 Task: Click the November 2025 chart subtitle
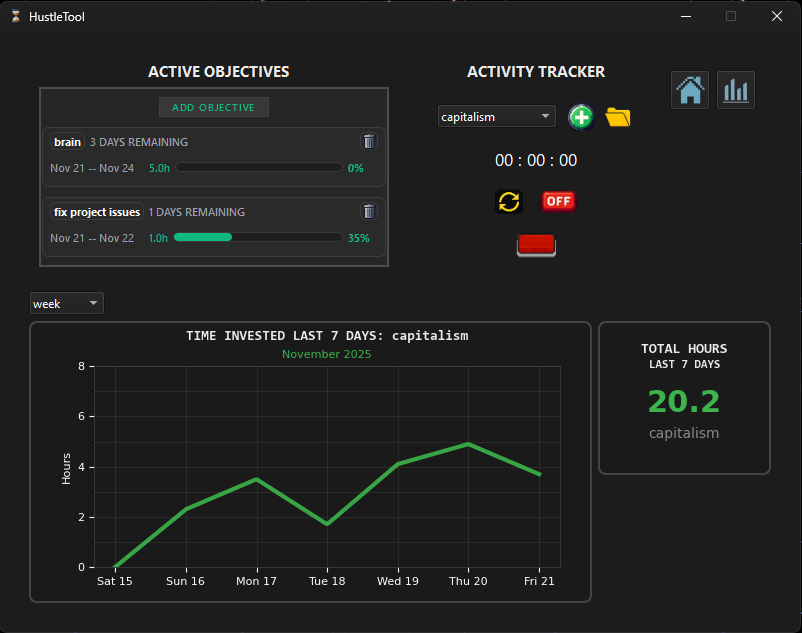point(327,354)
